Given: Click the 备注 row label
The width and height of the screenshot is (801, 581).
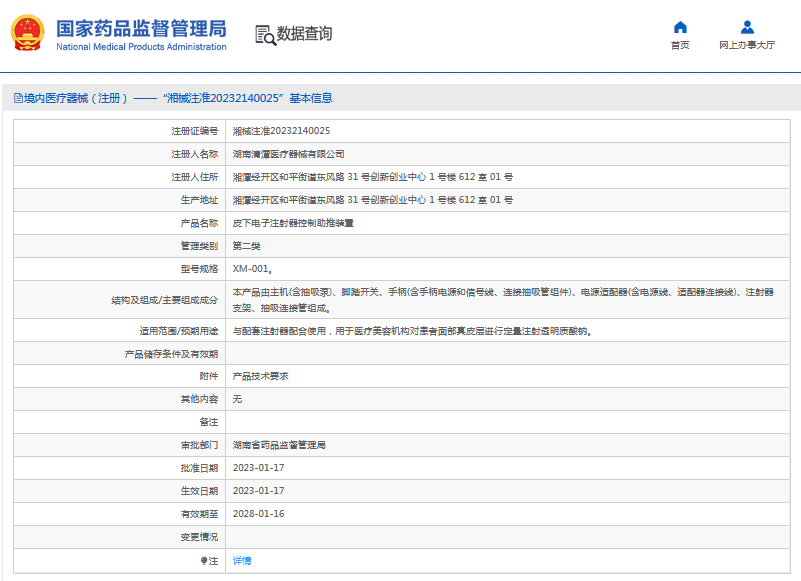Looking at the screenshot, I should [208, 423].
